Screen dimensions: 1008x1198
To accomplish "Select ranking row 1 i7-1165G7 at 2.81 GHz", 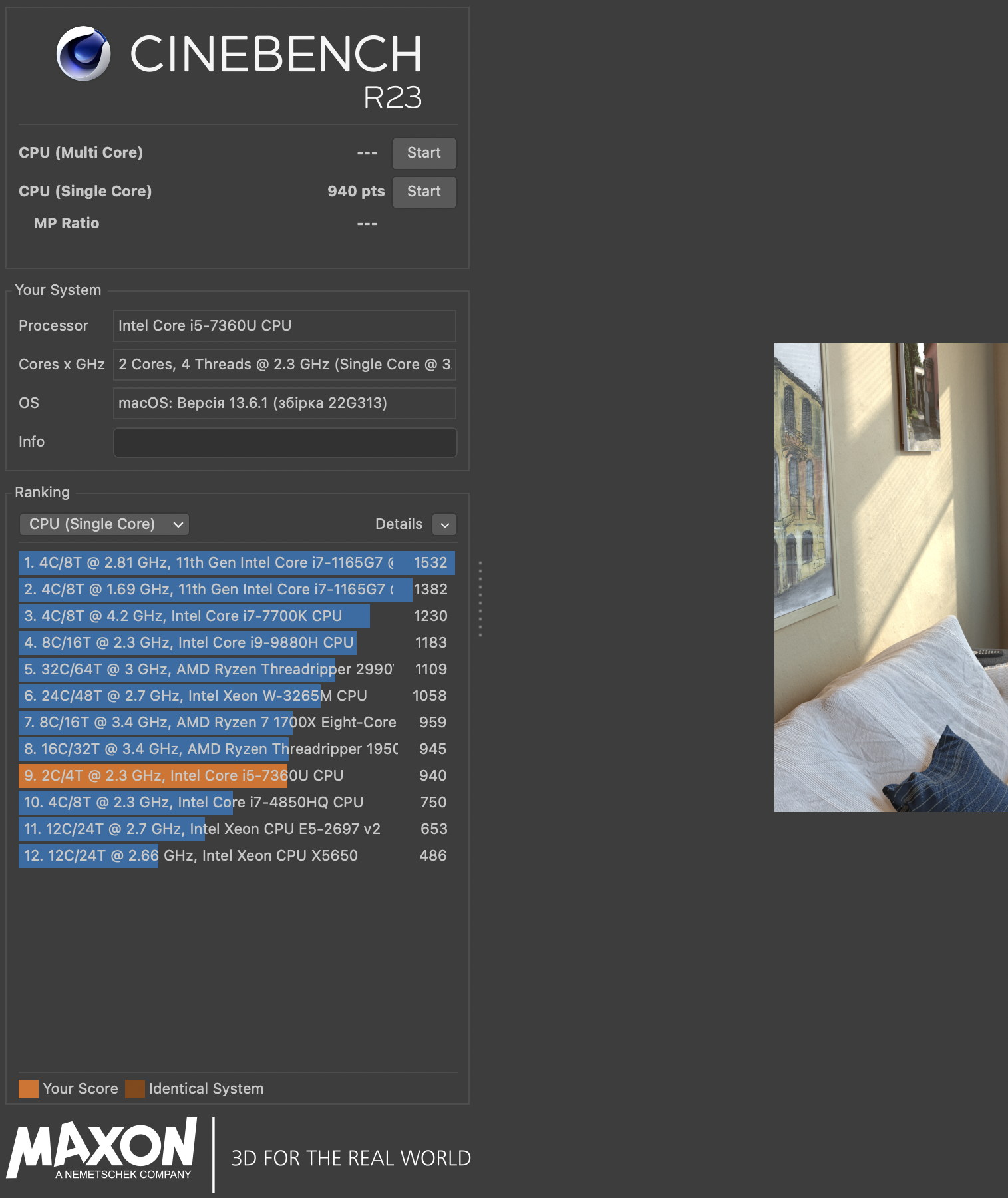I will 237,563.
